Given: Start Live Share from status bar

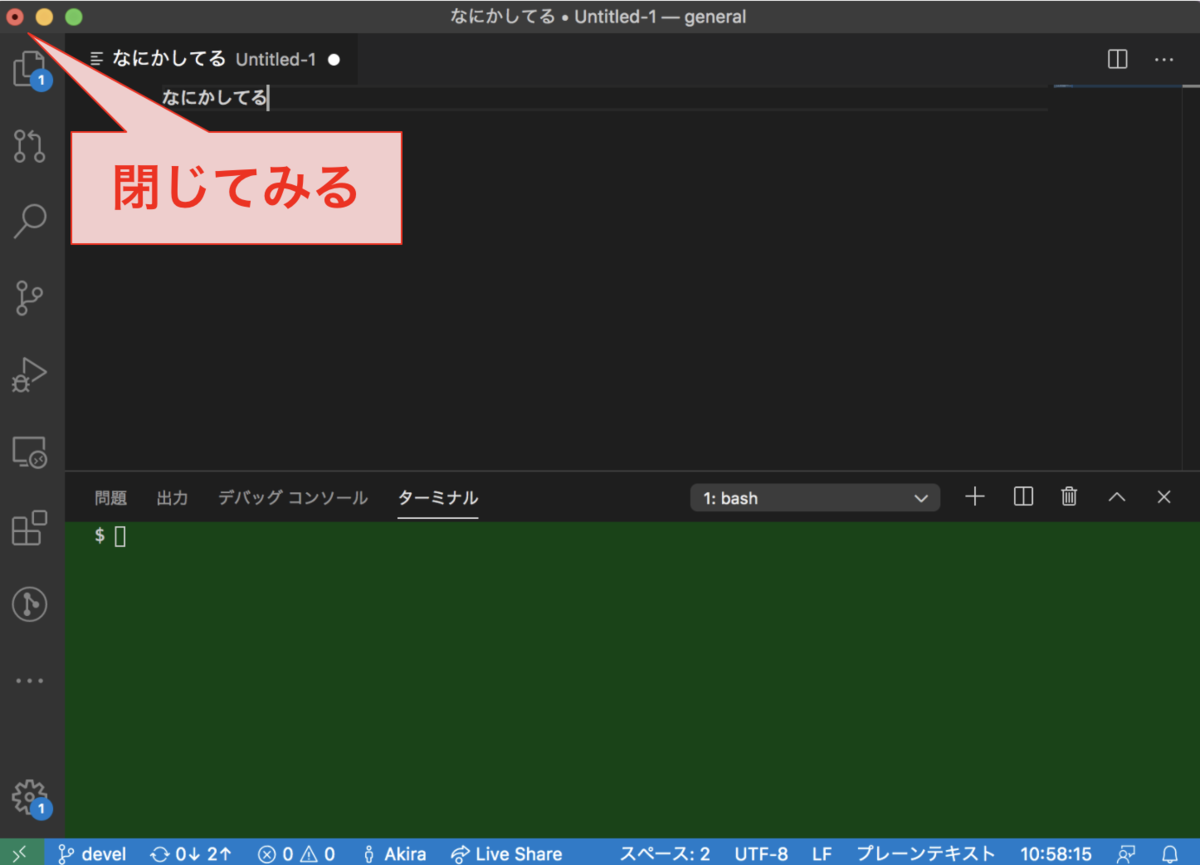Looking at the screenshot, I should point(506,854).
